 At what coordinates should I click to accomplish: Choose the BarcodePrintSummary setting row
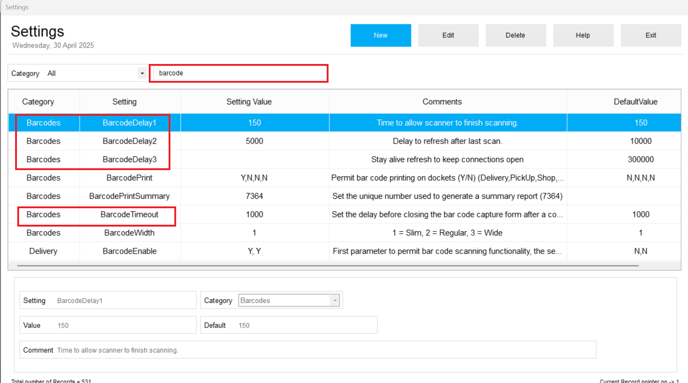[x=344, y=196]
